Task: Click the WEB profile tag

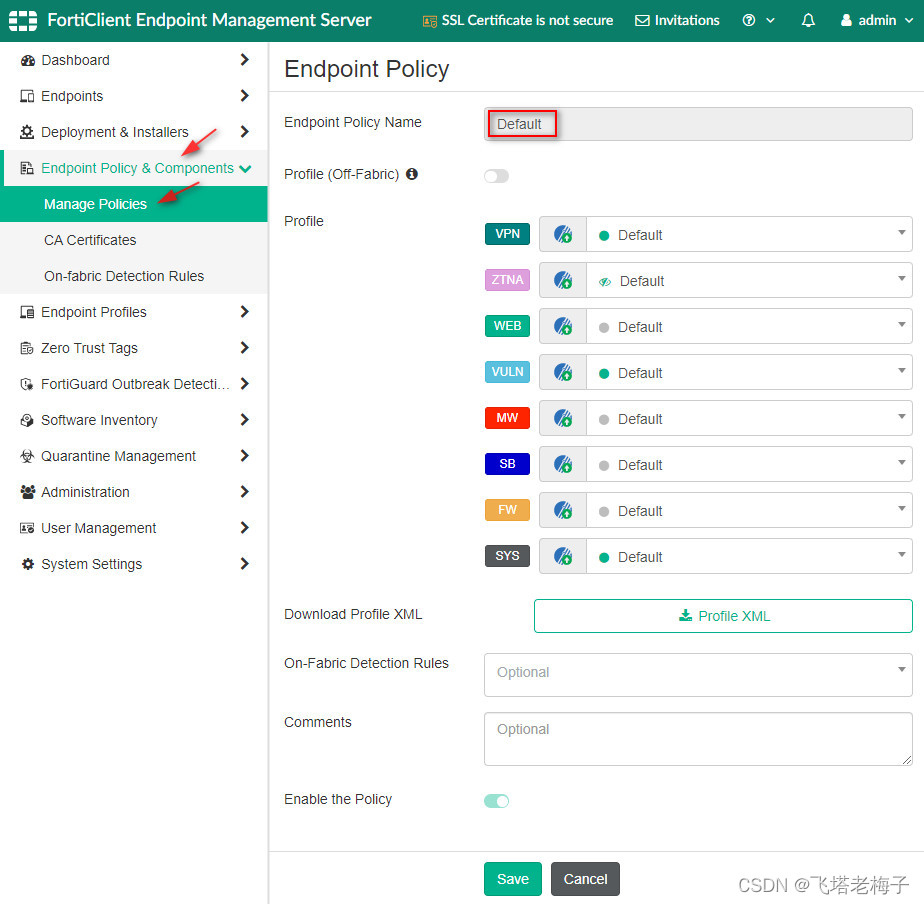Action: (507, 326)
